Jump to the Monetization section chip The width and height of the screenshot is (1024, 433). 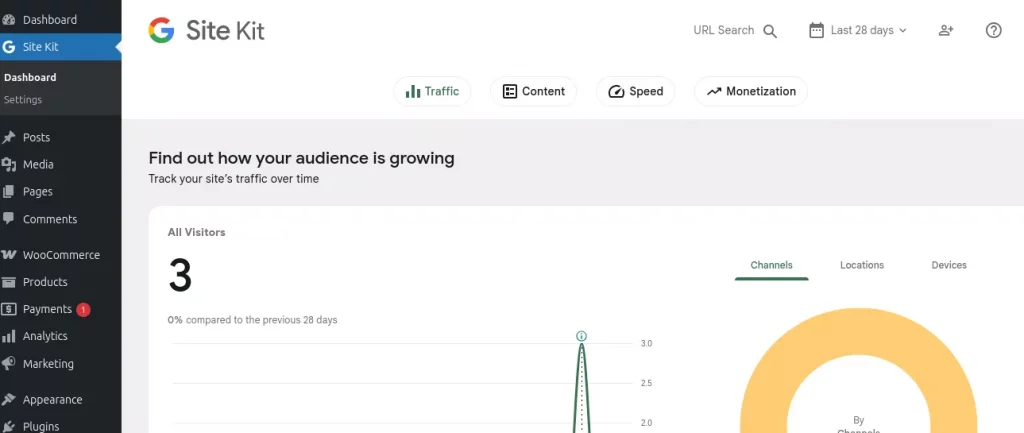(x=751, y=91)
